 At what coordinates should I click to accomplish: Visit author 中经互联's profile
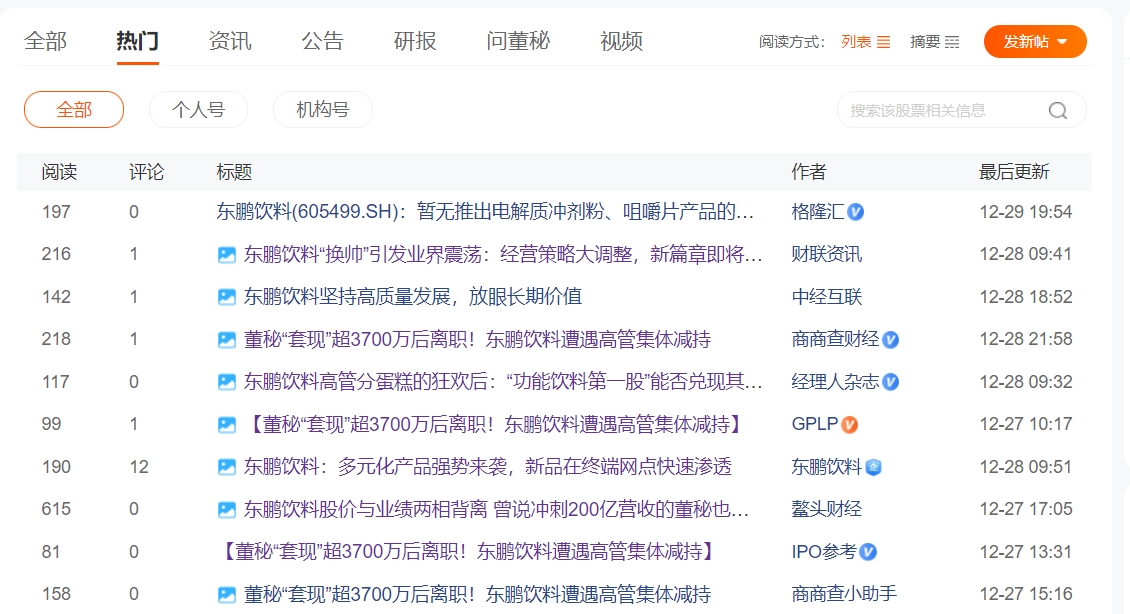point(827,297)
